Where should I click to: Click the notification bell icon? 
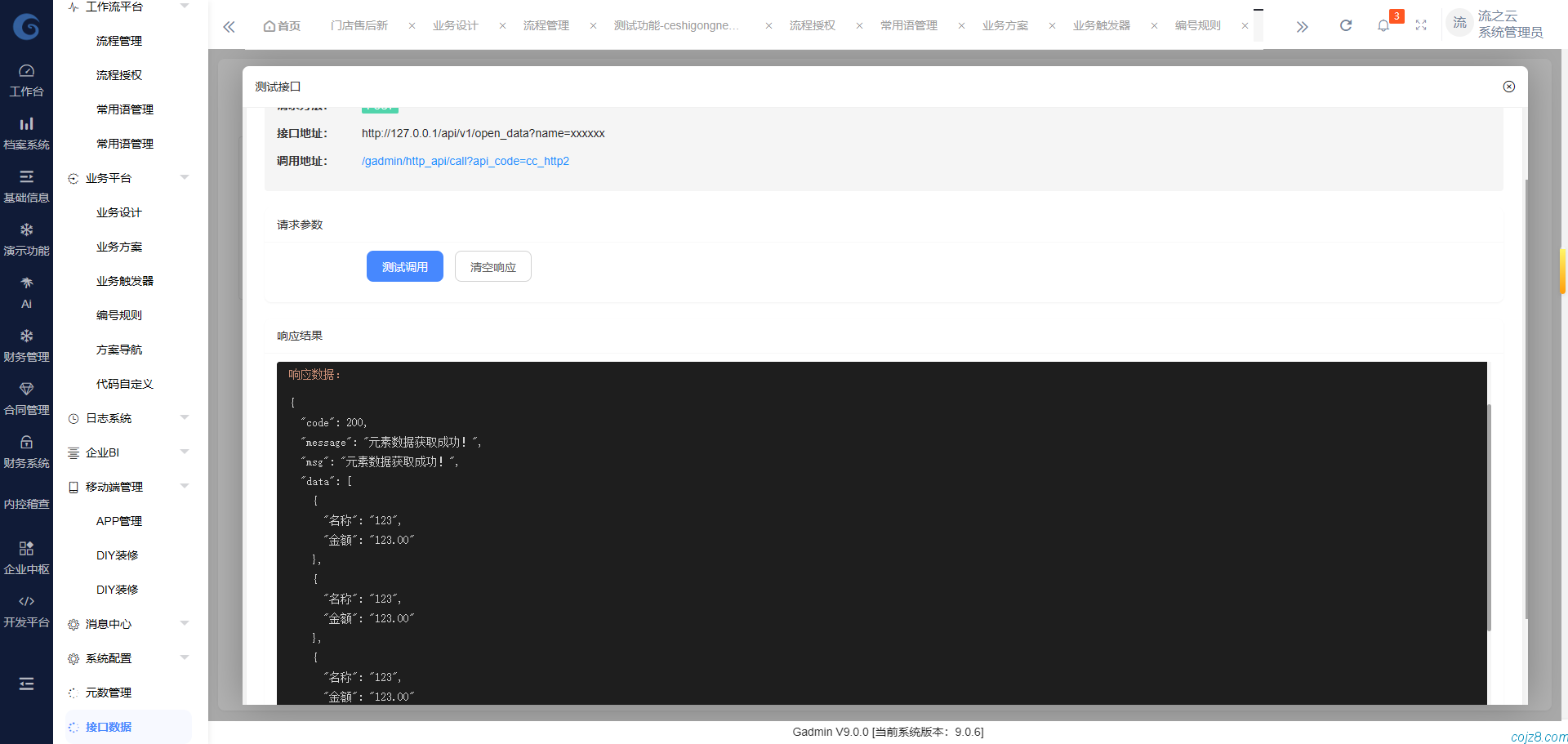point(1383,25)
